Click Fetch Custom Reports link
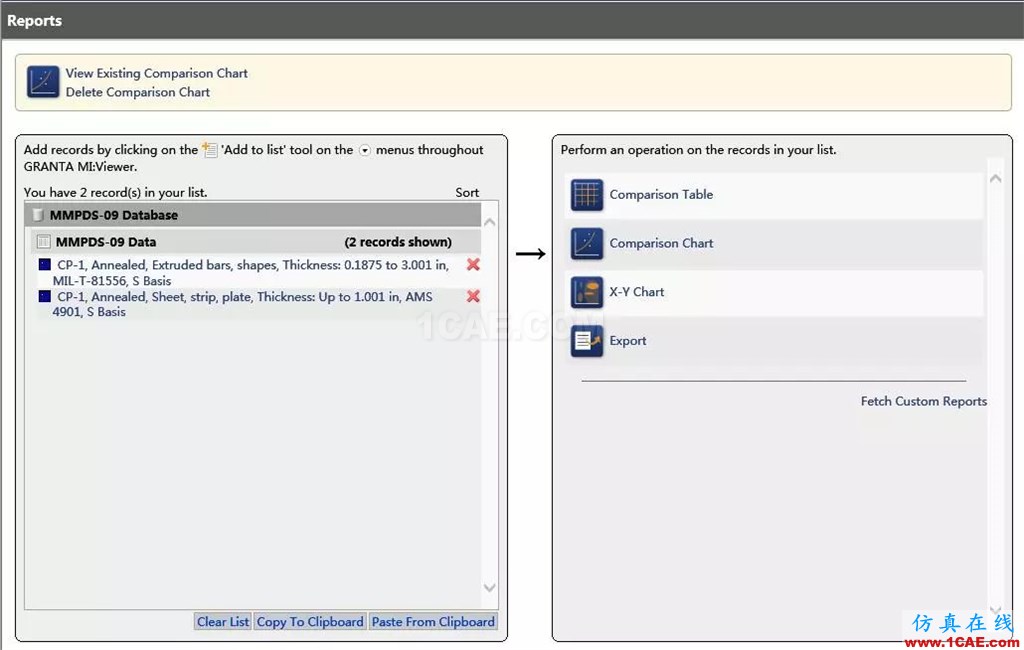This screenshot has height=650, width=1024. click(923, 401)
